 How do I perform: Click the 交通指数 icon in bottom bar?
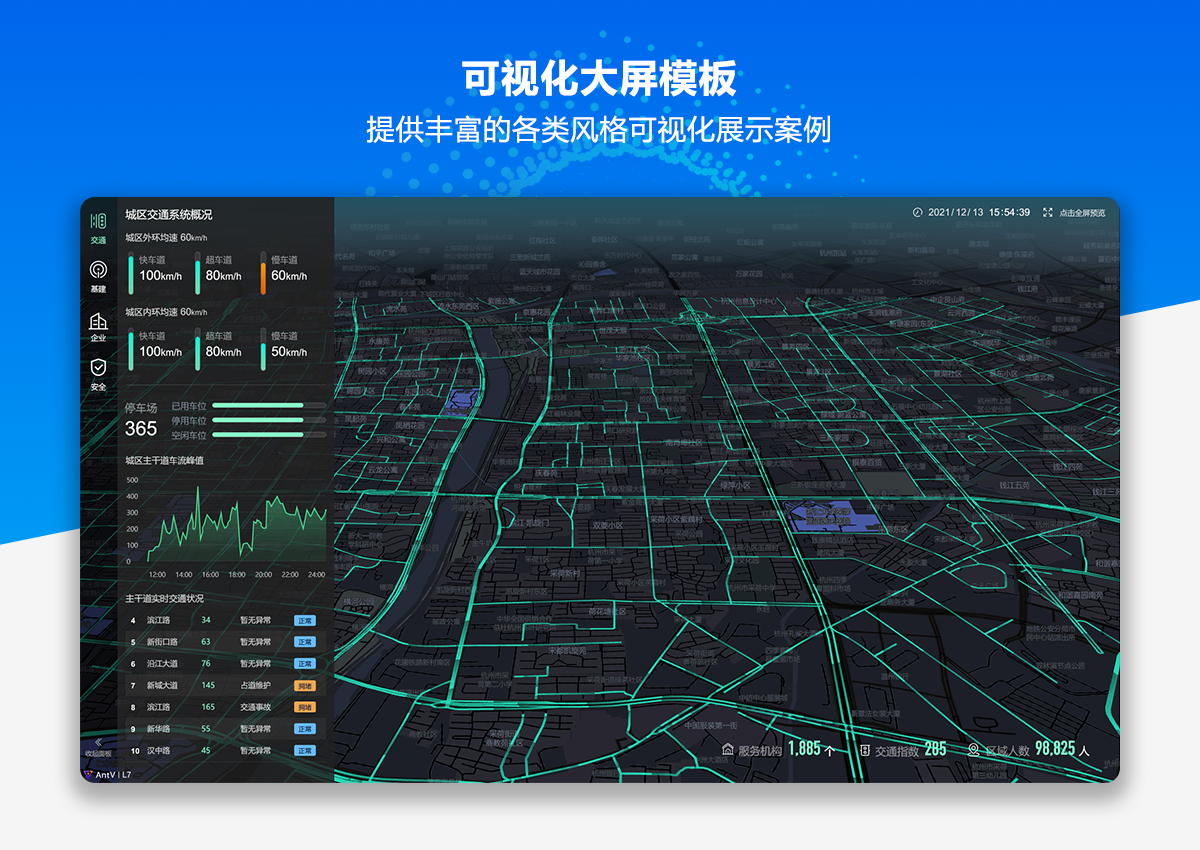864,750
